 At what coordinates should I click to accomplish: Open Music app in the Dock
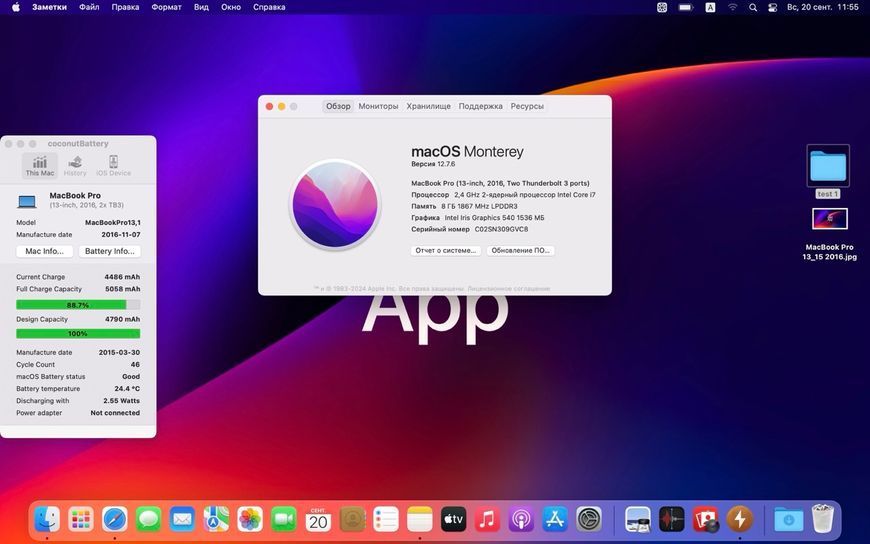click(487, 520)
